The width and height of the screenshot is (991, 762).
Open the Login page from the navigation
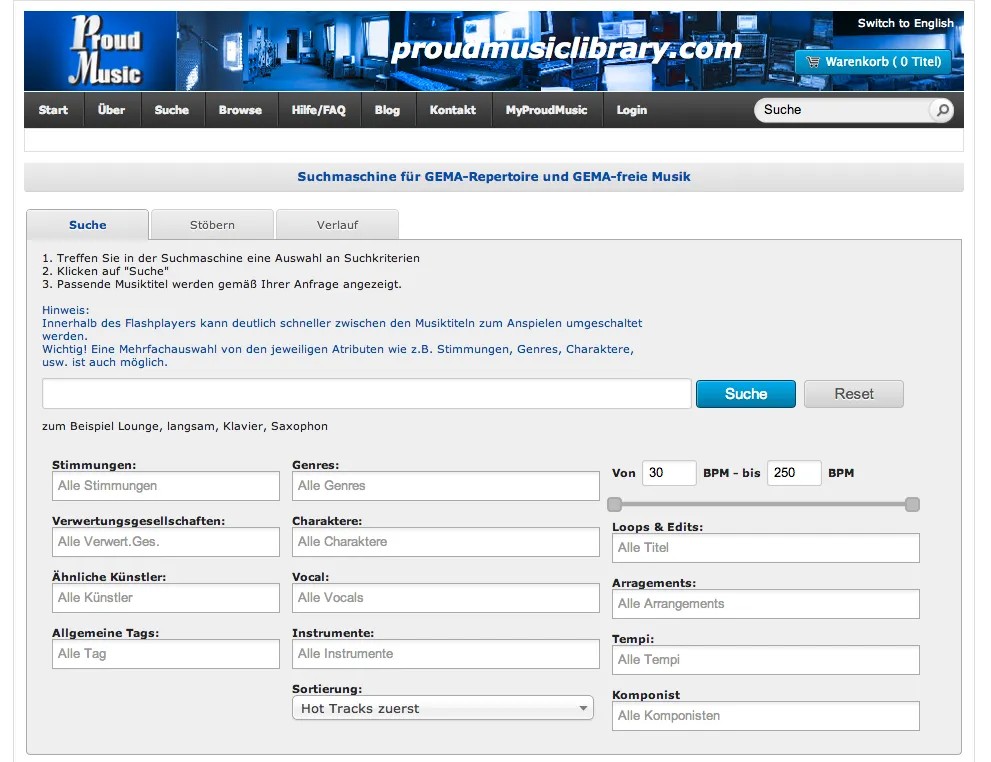[631, 110]
